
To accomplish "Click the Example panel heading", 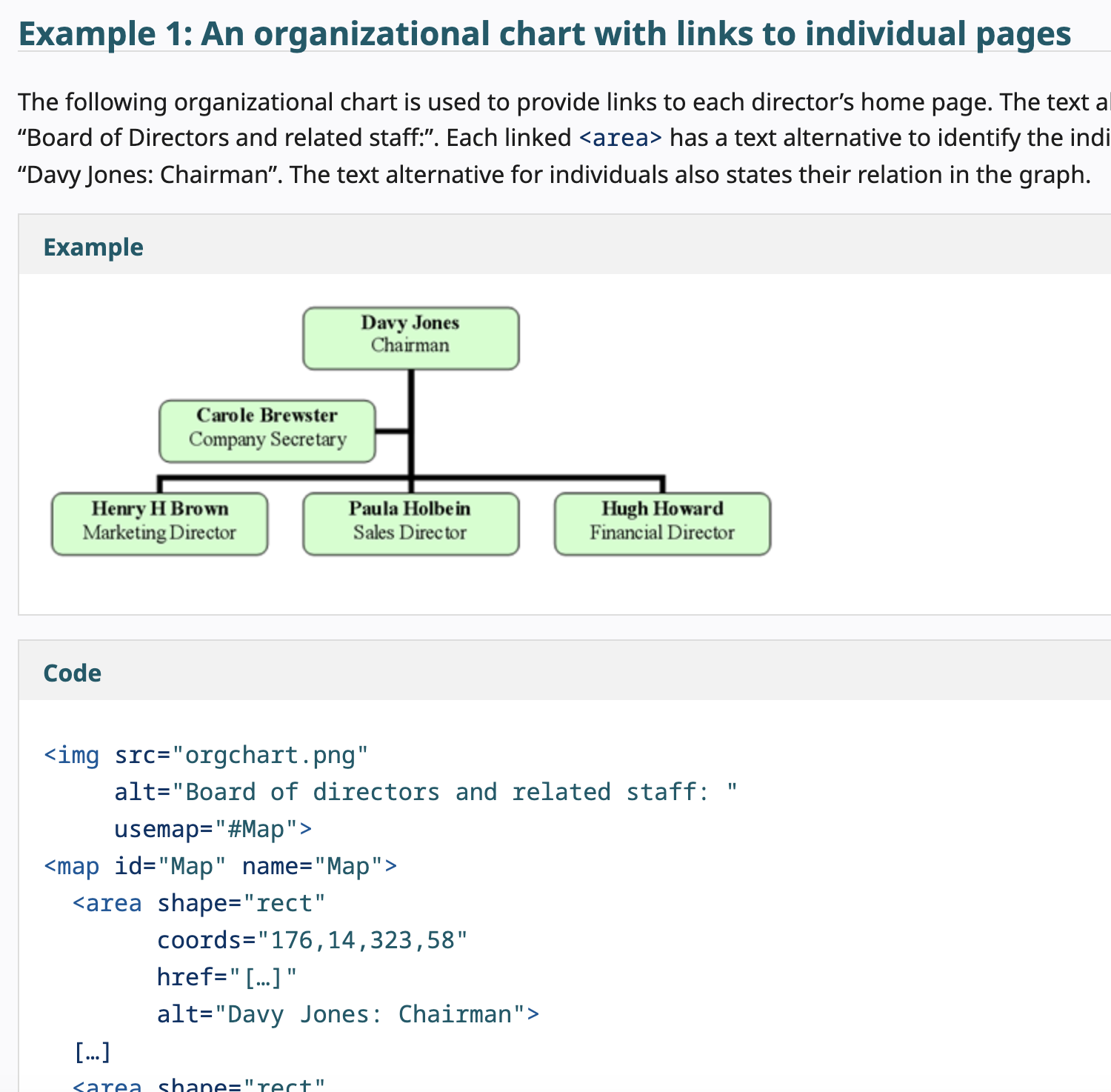I will click(x=93, y=247).
